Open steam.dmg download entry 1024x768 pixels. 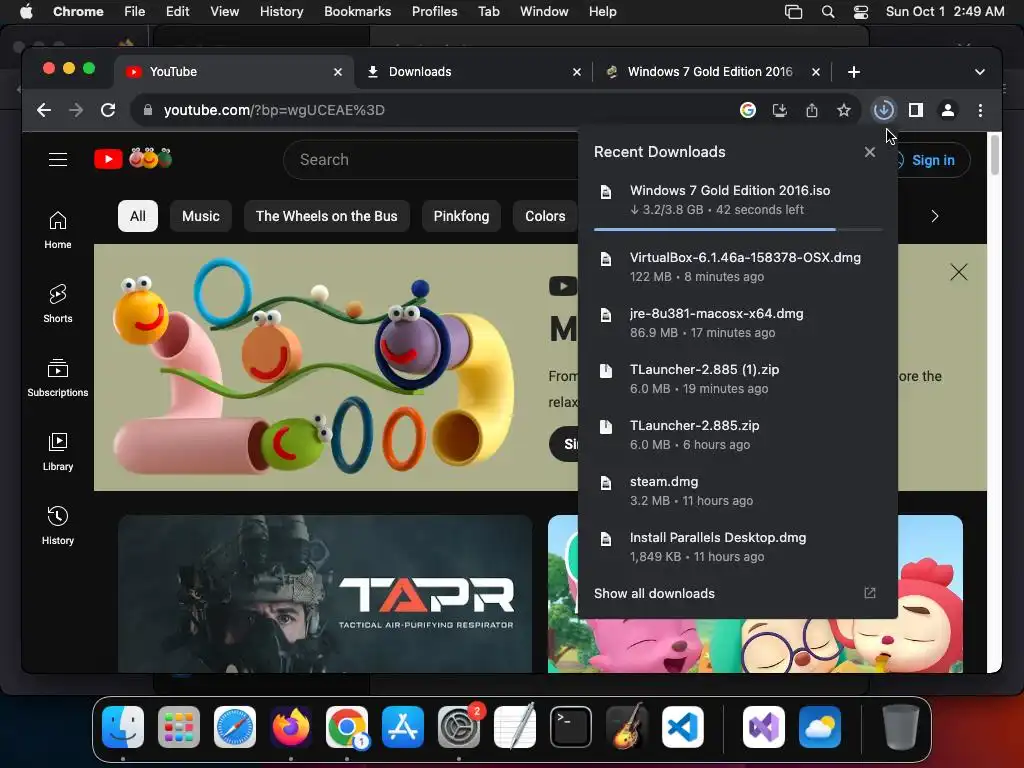point(738,490)
